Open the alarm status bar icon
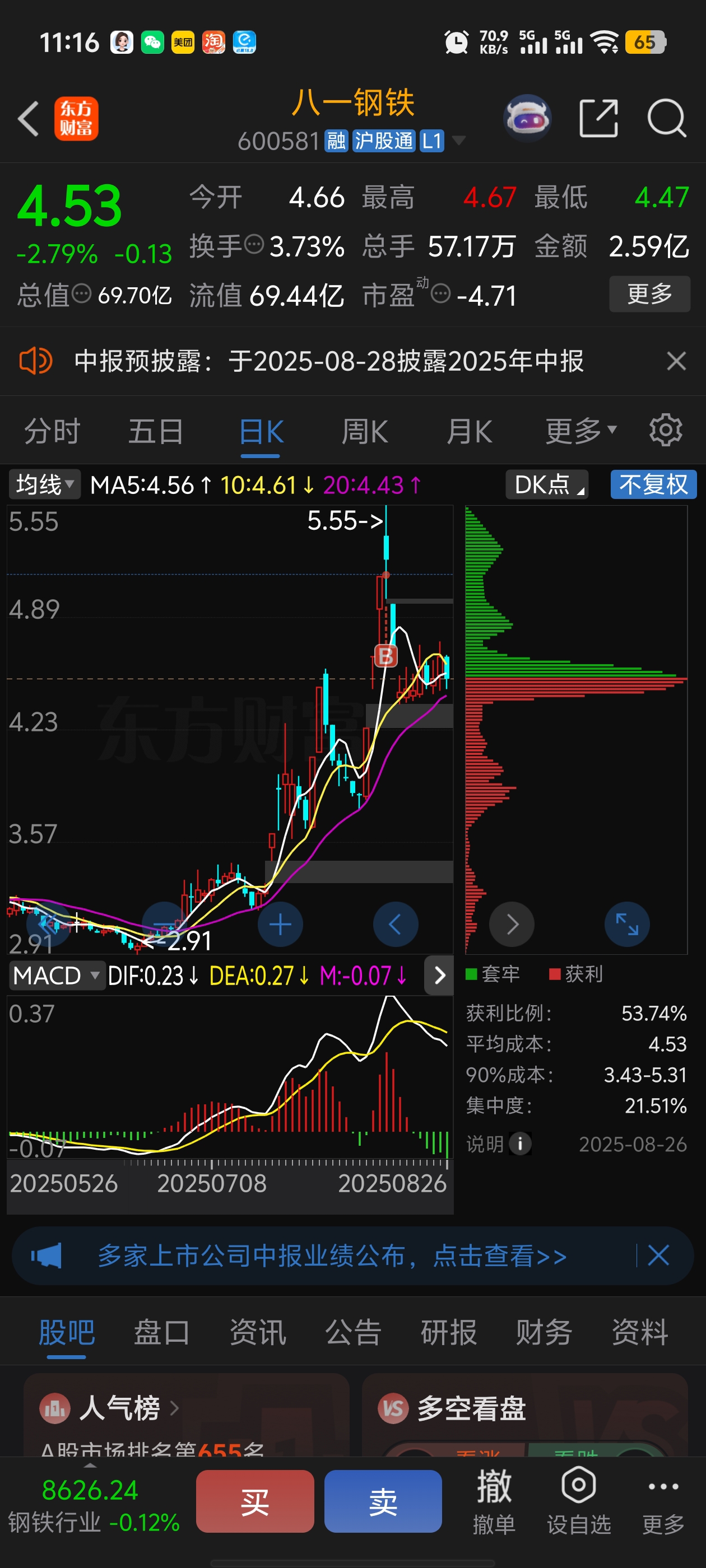Screen dimensions: 706x1568 coord(456,42)
